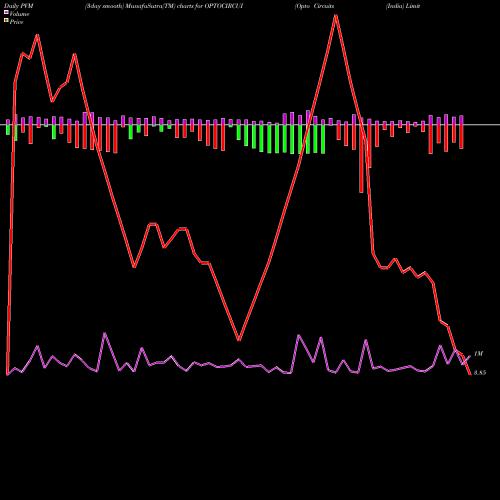Click the '8.85' price value label
Screen dimensions: 500x500
tap(480, 373)
